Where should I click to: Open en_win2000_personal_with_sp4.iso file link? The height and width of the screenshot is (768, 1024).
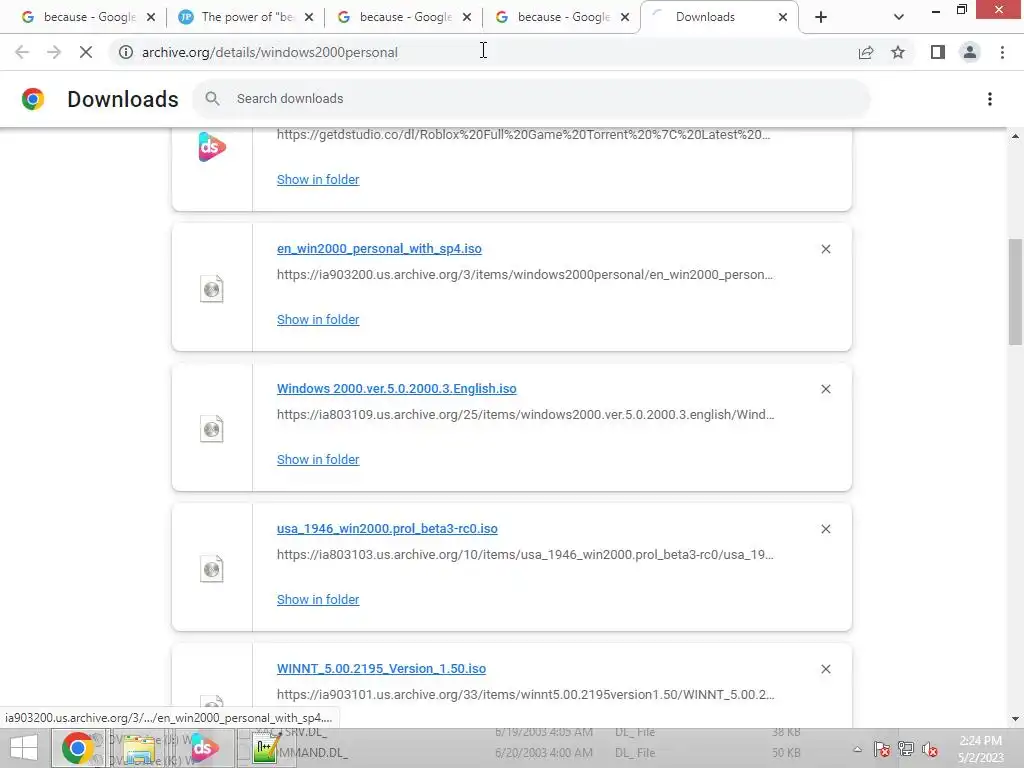(379, 249)
